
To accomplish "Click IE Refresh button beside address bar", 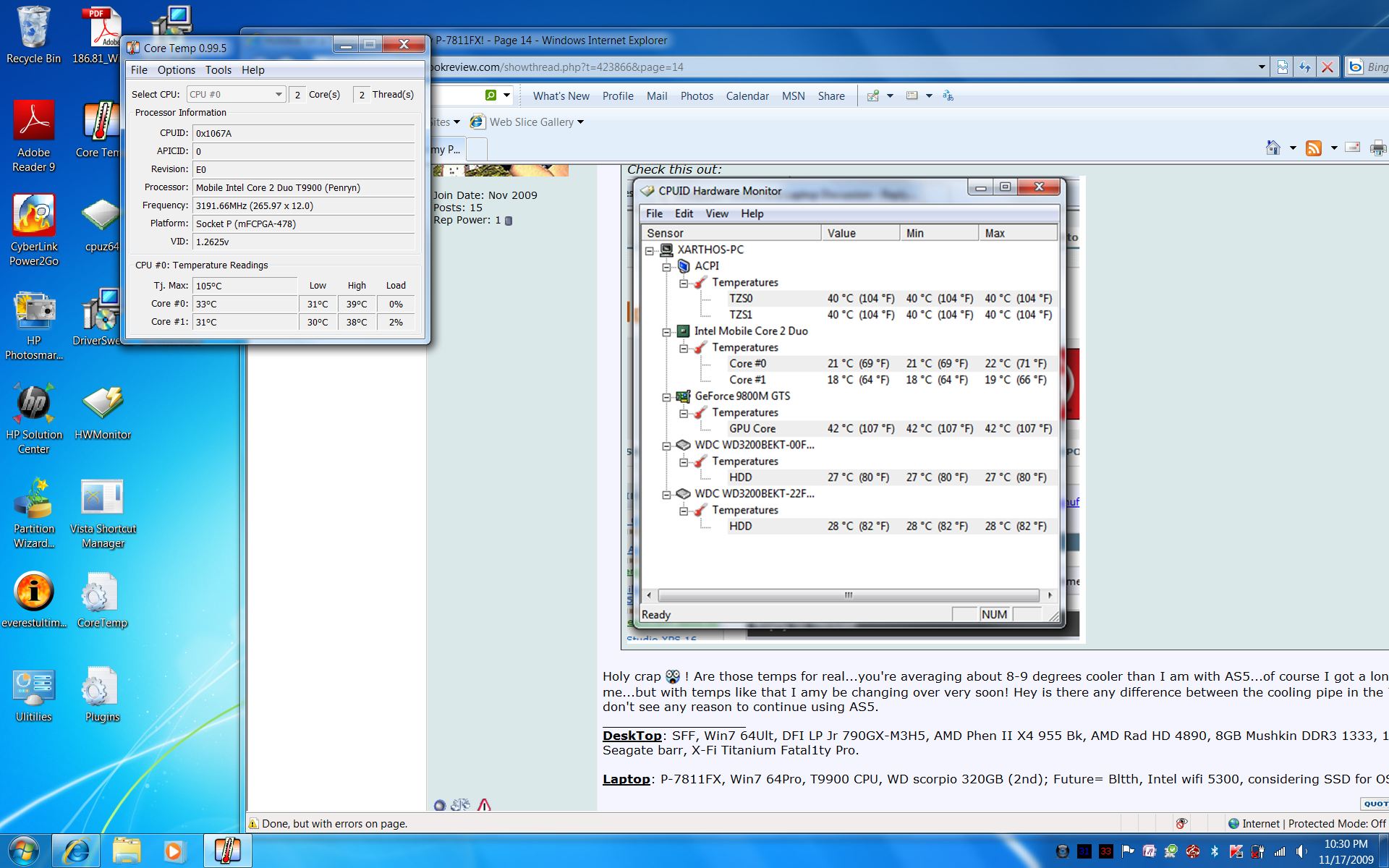I will pos(1304,67).
